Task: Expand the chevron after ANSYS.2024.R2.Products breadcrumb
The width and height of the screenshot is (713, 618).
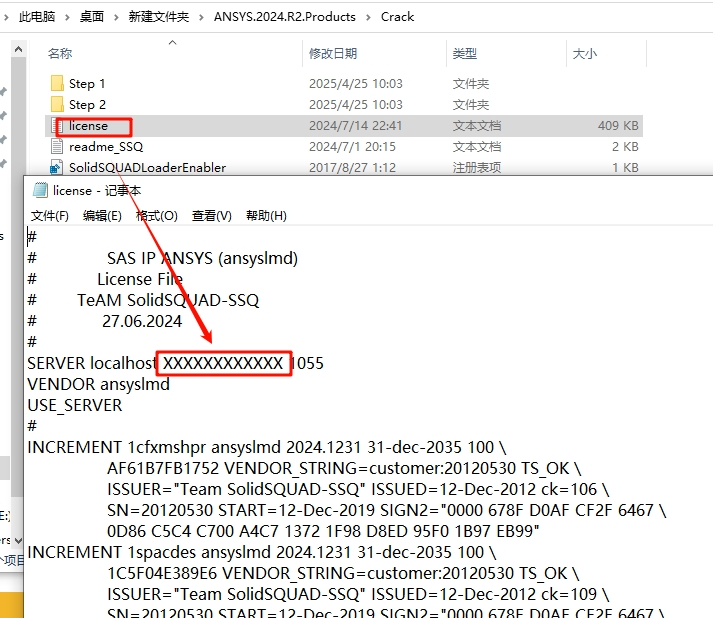Action: point(368,17)
